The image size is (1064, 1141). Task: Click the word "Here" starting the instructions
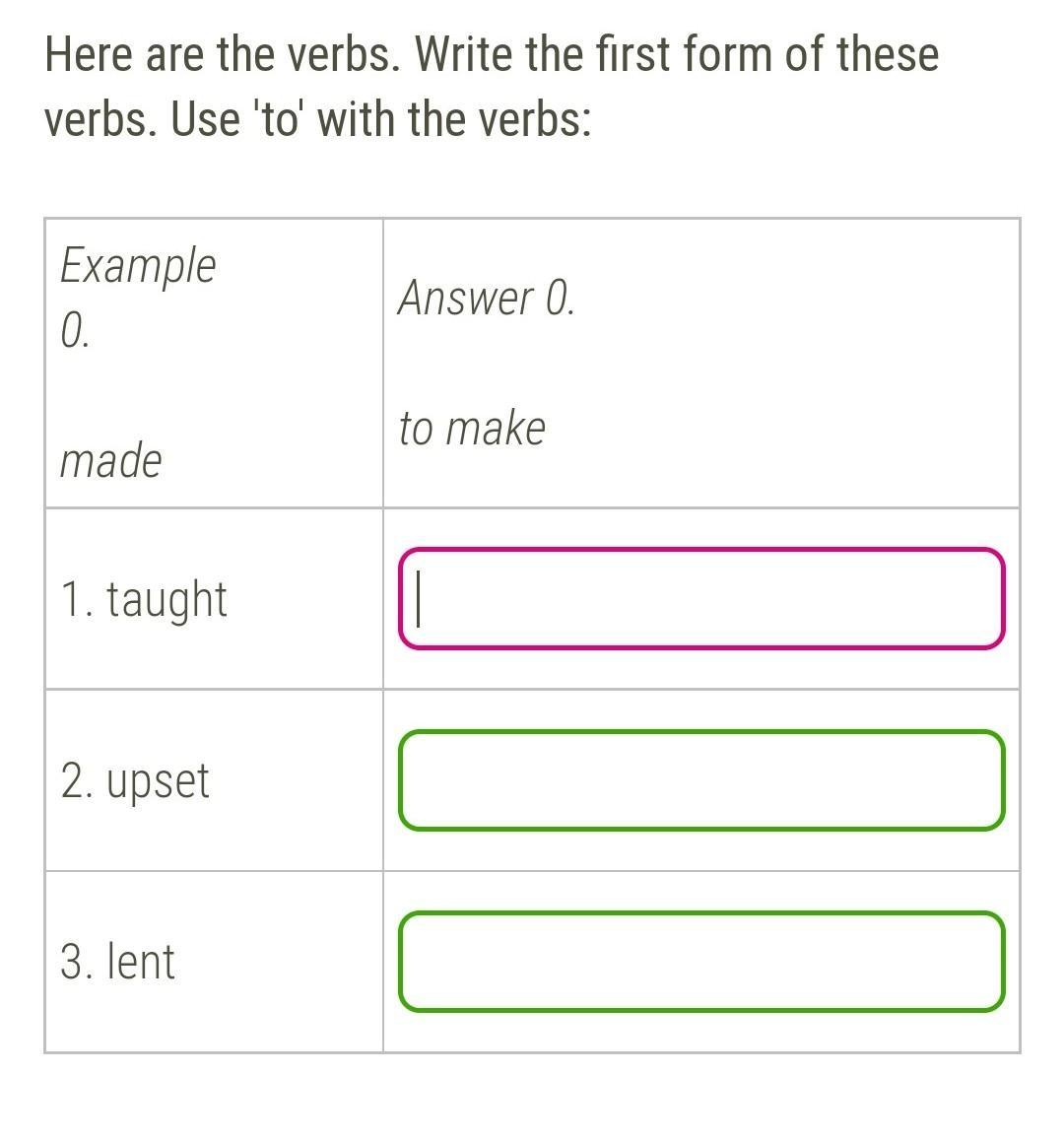point(91,54)
